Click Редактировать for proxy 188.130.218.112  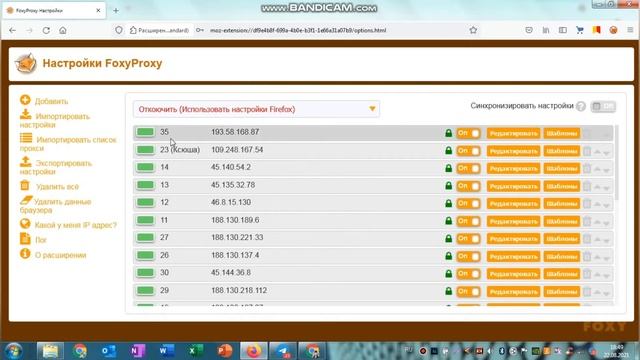coord(513,291)
